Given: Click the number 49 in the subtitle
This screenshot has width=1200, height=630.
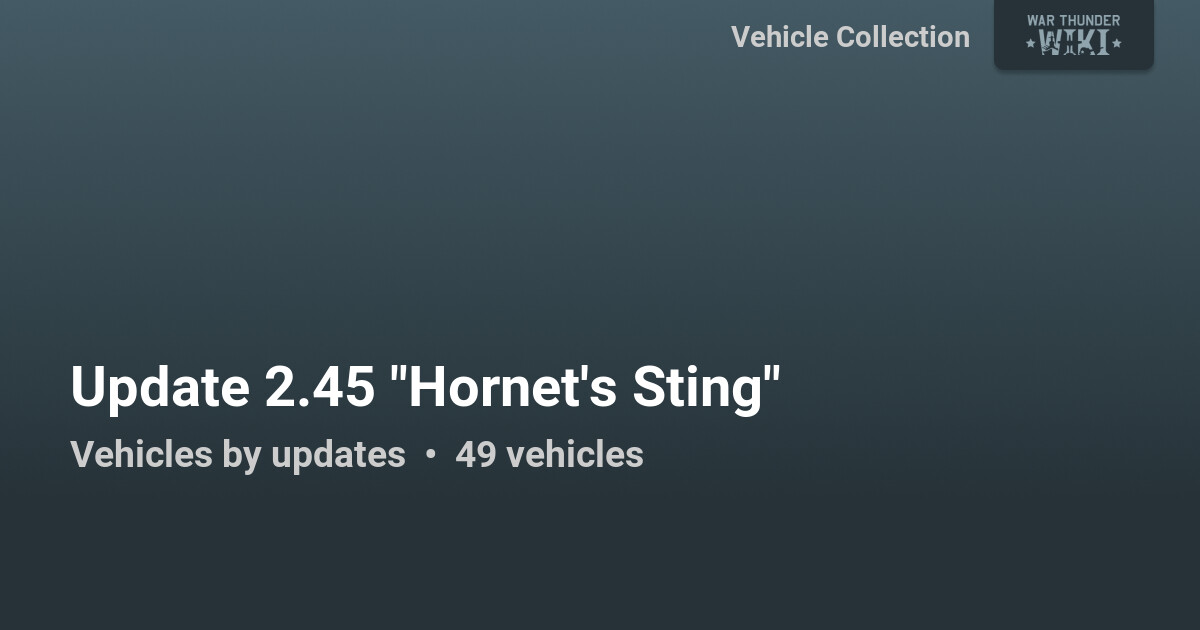Looking at the screenshot, I should click(x=476, y=455).
